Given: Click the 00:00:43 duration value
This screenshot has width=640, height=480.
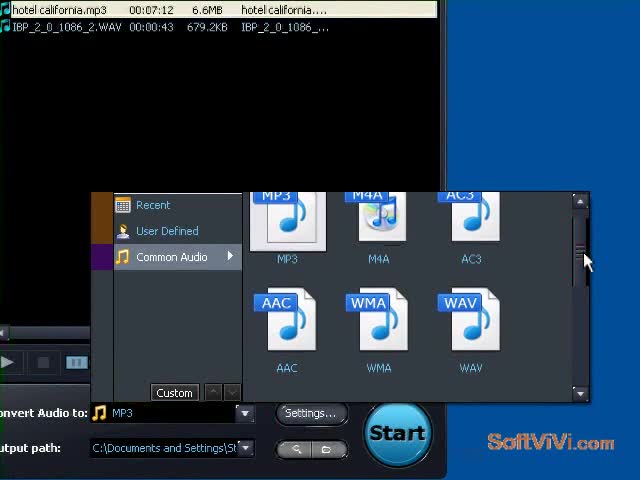Looking at the screenshot, I should [x=151, y=27].
